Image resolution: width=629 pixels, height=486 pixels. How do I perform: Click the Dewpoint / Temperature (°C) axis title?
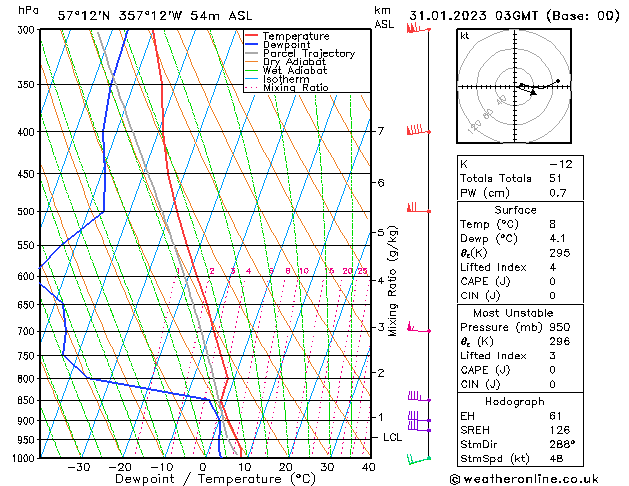point(215,479)
